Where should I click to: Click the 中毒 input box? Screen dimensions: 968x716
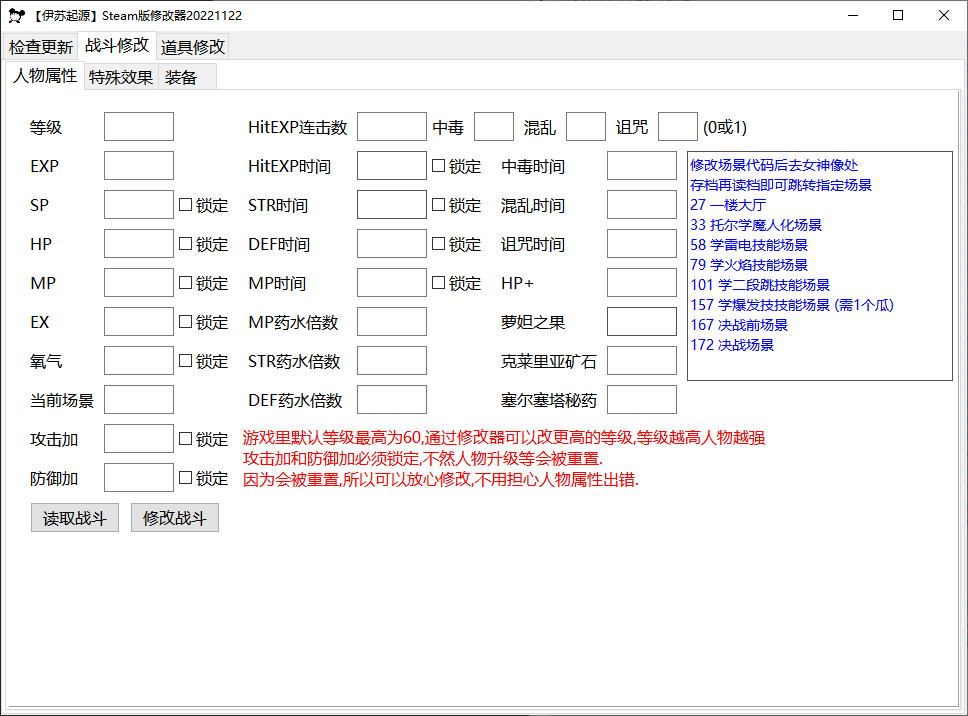point(493,126)
